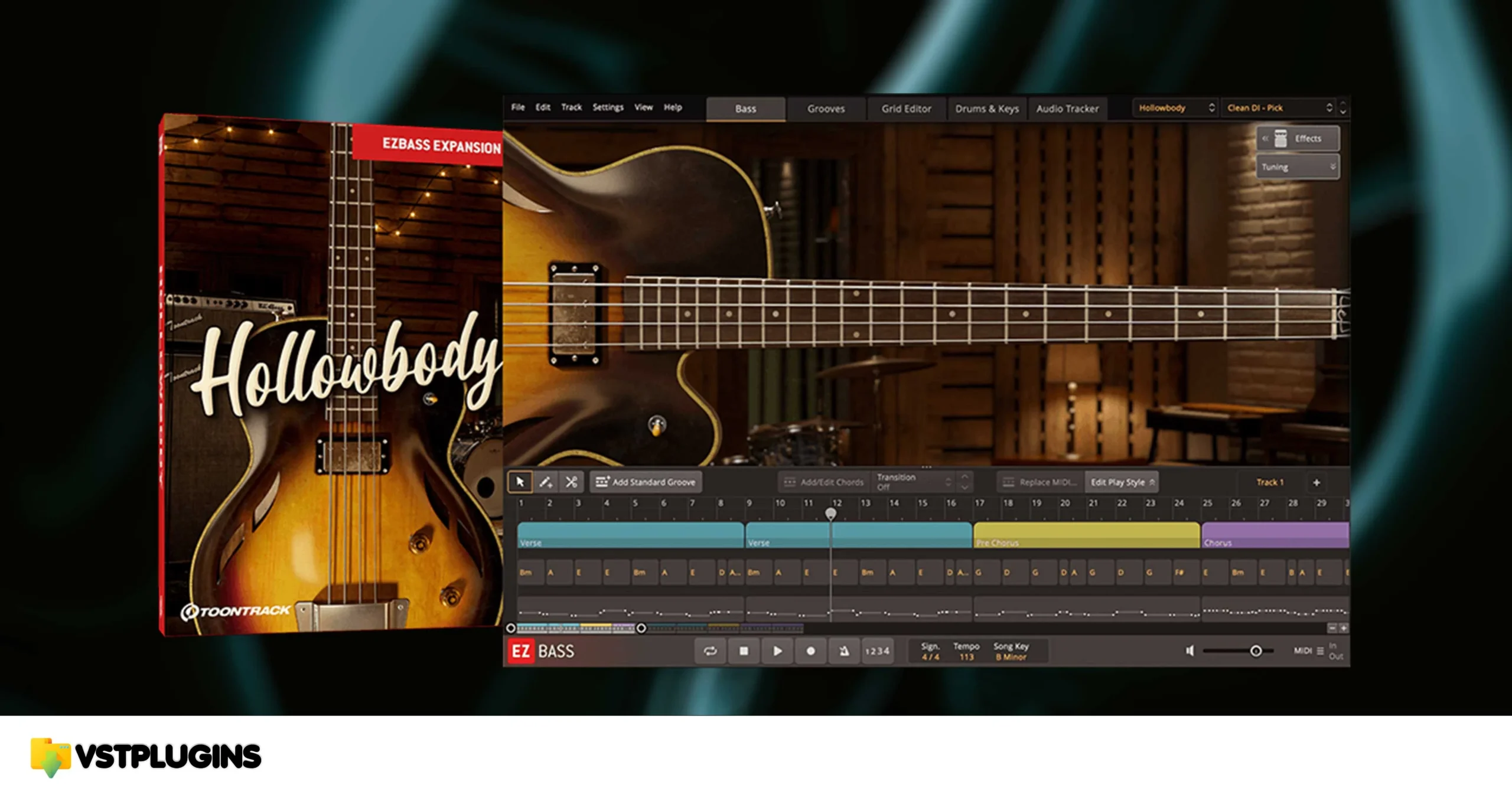Click the bass guitar tone knob
The height and width of the screenshot is (801, 1512).
tap(657, 425)
